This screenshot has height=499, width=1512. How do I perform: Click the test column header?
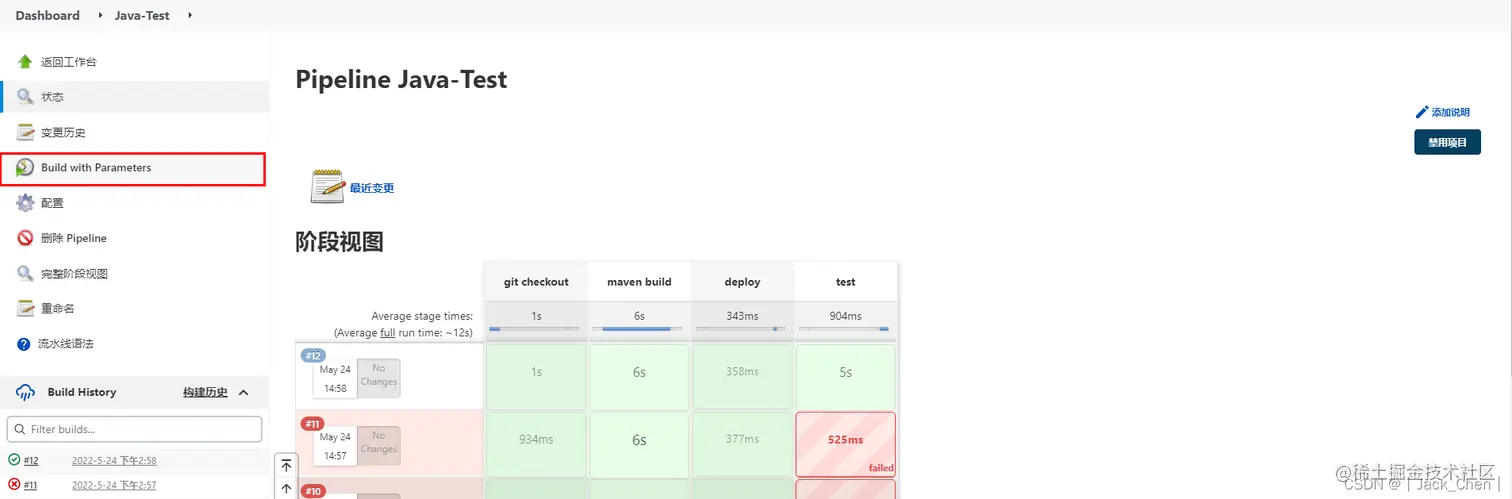click(845, 282)
